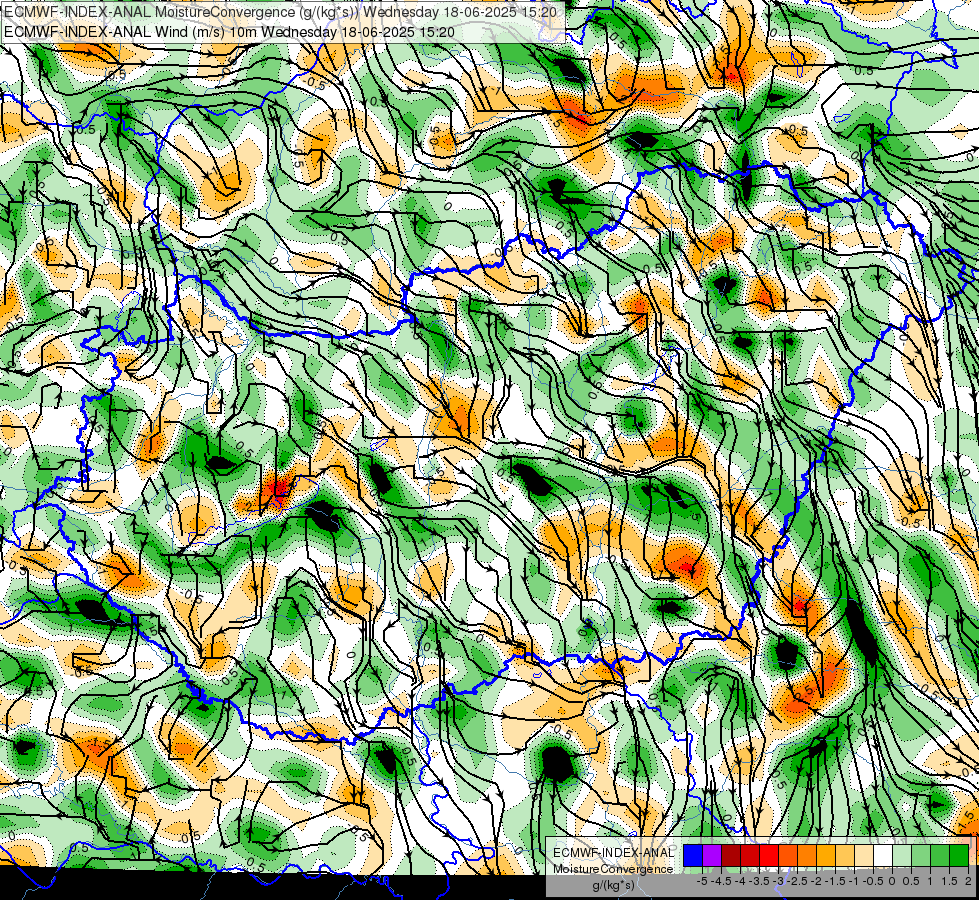Click the purple swatch in the legend
The image size is (979, 900).
(712, 856)
